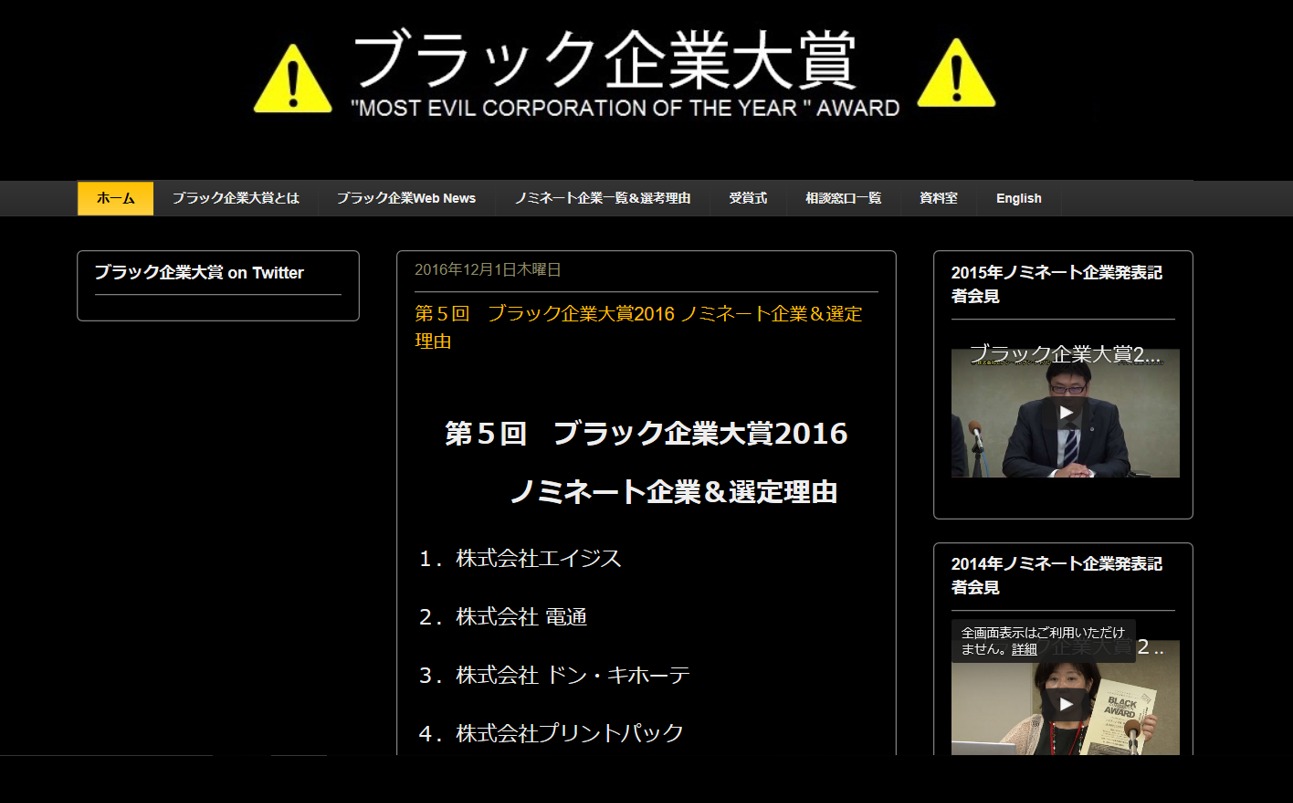
Task: Open ブラック企業大賞とは menu item
Action: (x=235, y=198)
